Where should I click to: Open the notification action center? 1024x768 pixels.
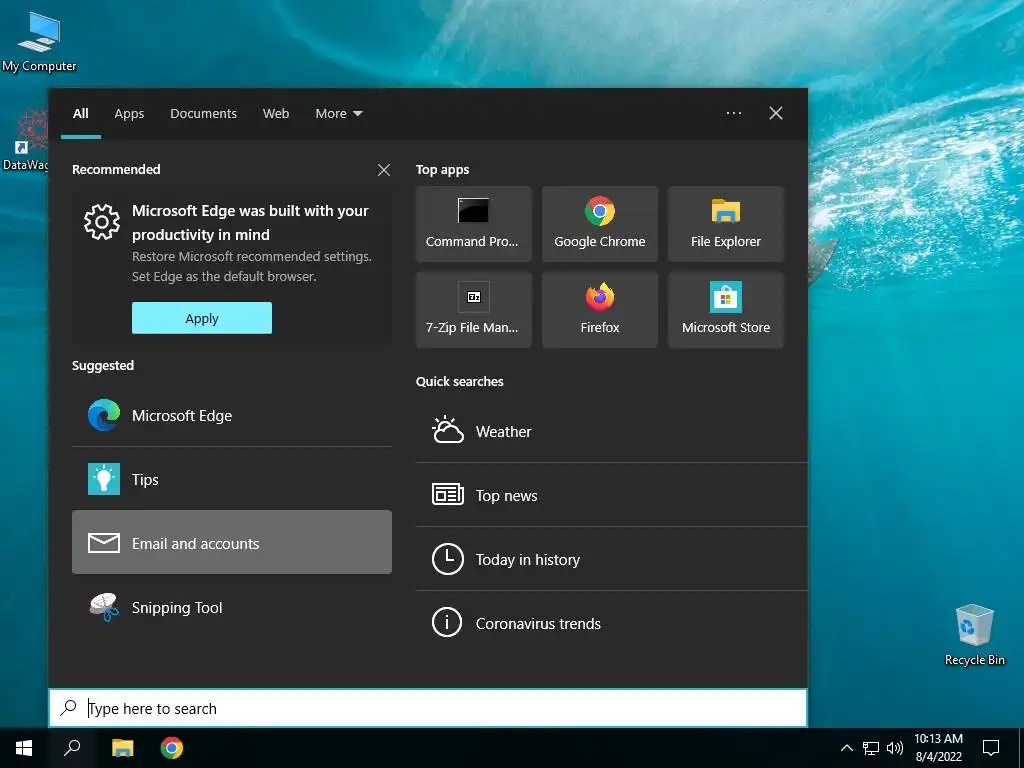pyautogui.click(x=991, y=748)
